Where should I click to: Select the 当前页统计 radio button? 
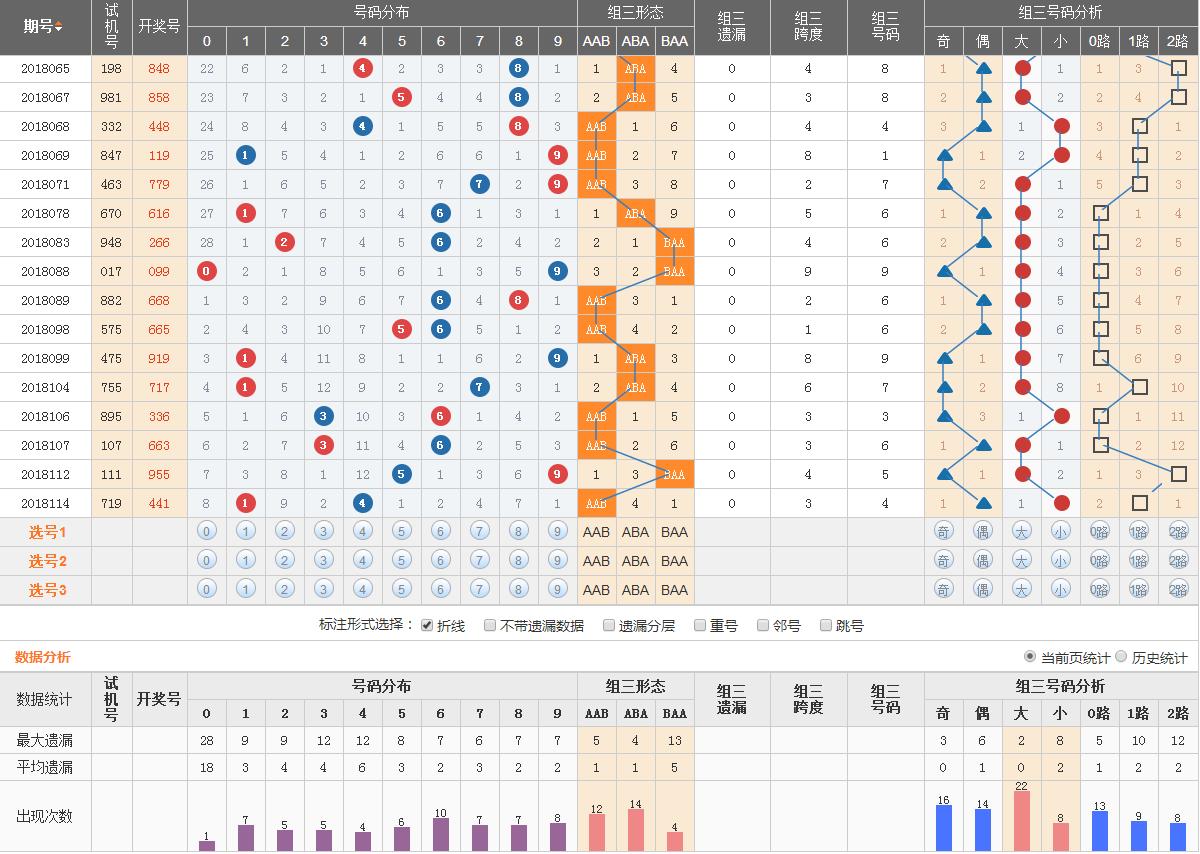pos(1030,657)
